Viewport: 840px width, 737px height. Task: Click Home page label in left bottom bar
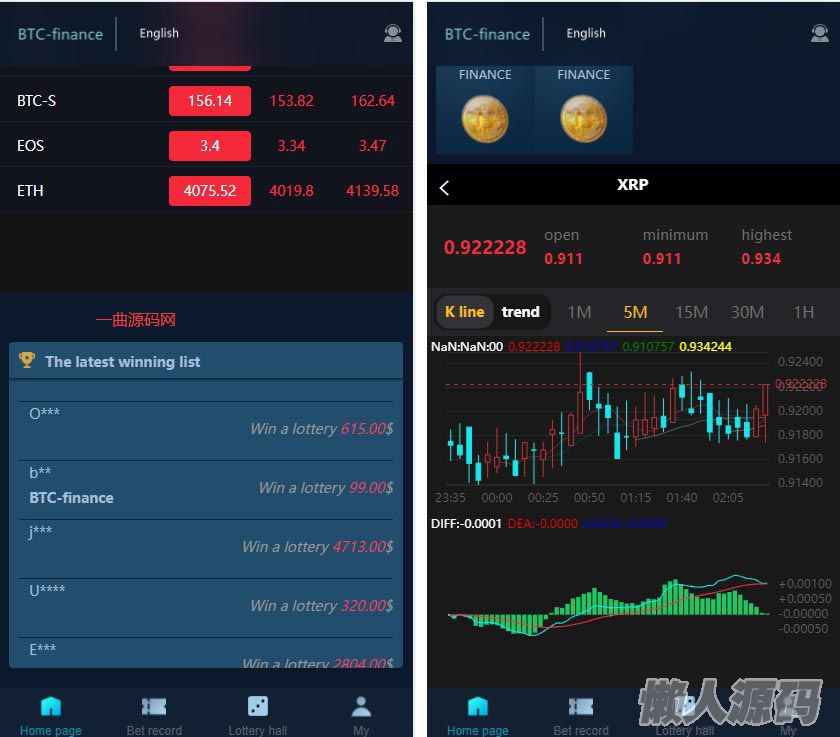coord(51,731)
